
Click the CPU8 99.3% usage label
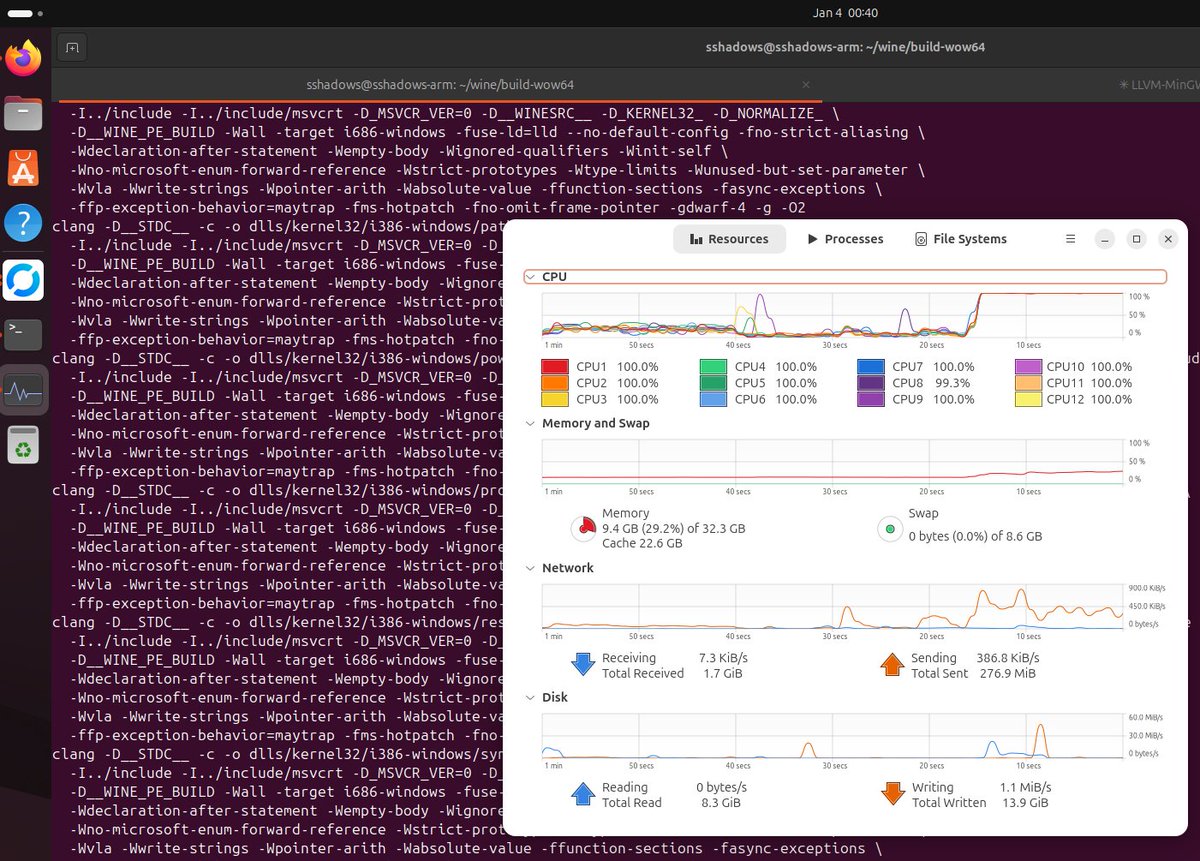tap(954, 383)
